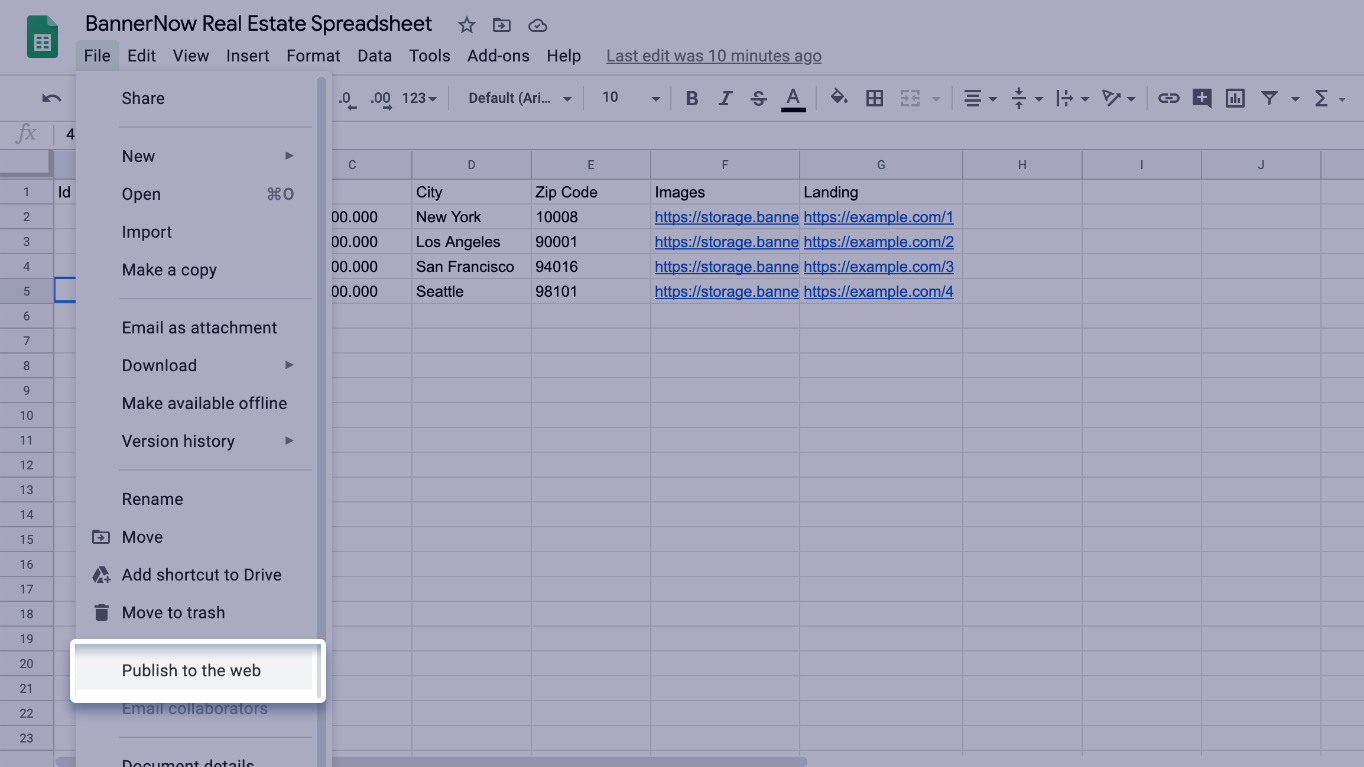This screenshot has width=1364, height=767.
Task: Click the cloud save status icon
Action: (x=537, y=25)
